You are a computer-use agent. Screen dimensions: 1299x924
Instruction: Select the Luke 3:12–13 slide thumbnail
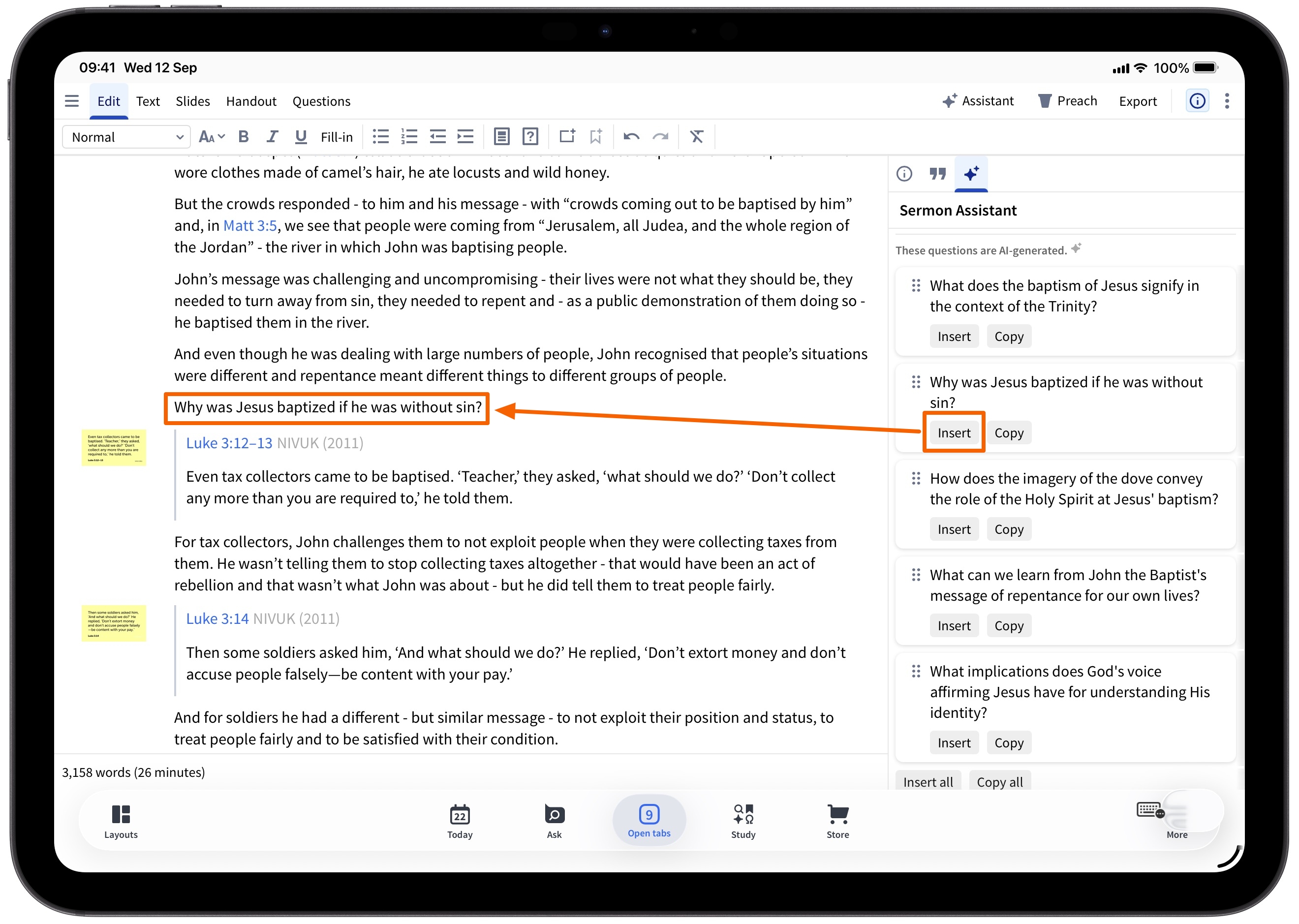(x=114, y=448)
